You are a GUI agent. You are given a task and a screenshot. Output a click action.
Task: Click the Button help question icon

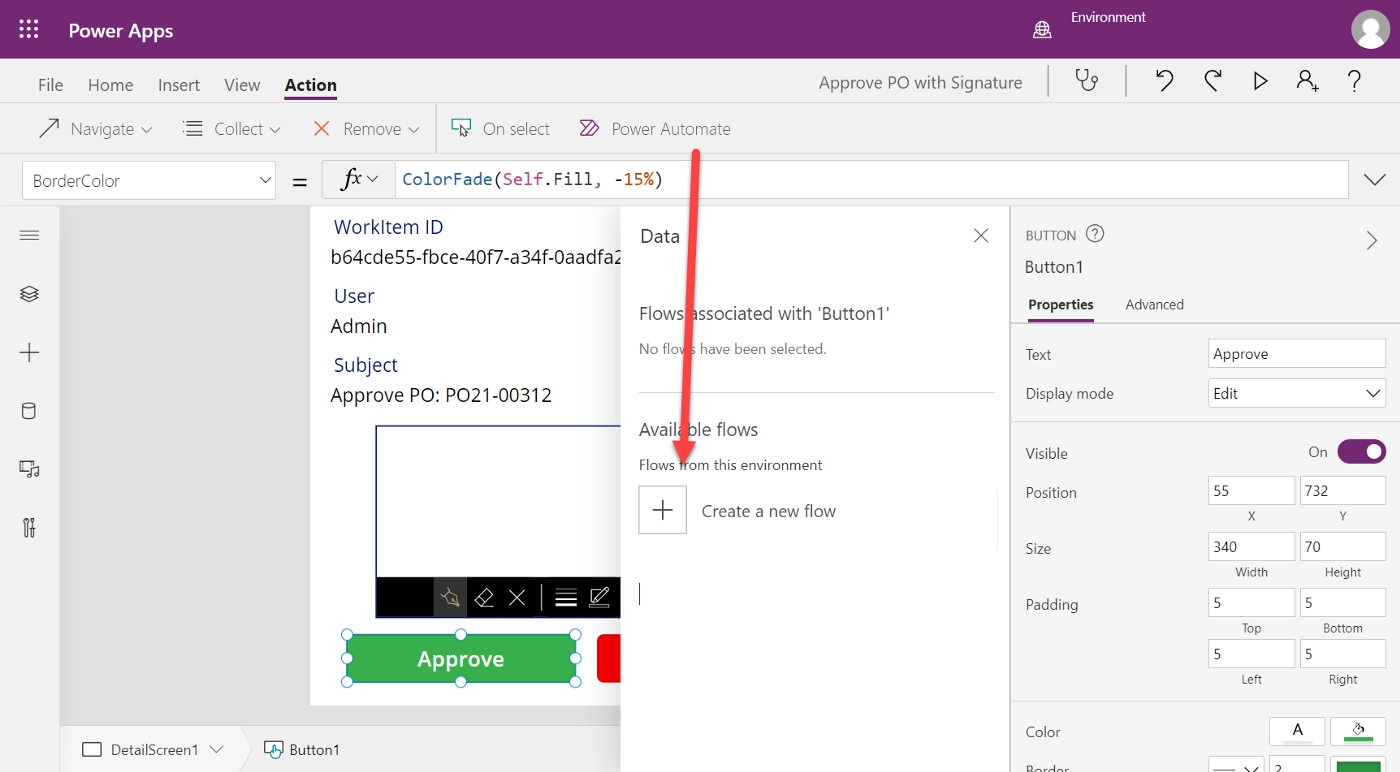tap(1095, 234)
